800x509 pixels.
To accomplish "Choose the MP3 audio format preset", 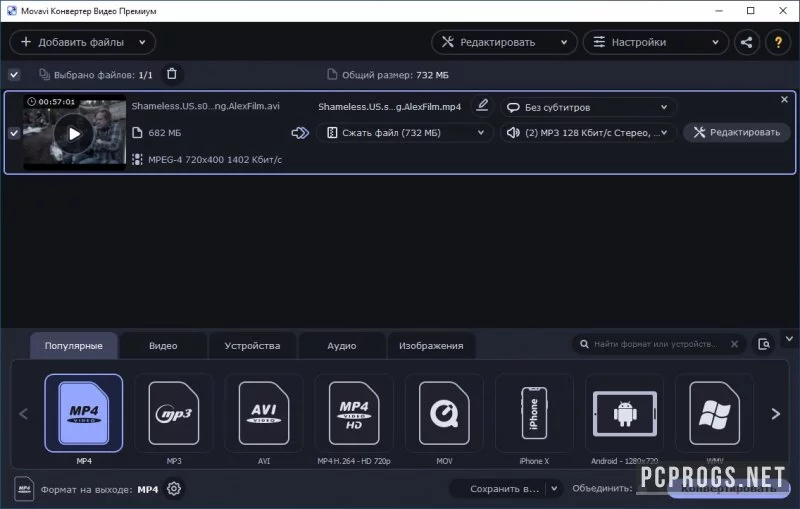I will coord(173,413).
